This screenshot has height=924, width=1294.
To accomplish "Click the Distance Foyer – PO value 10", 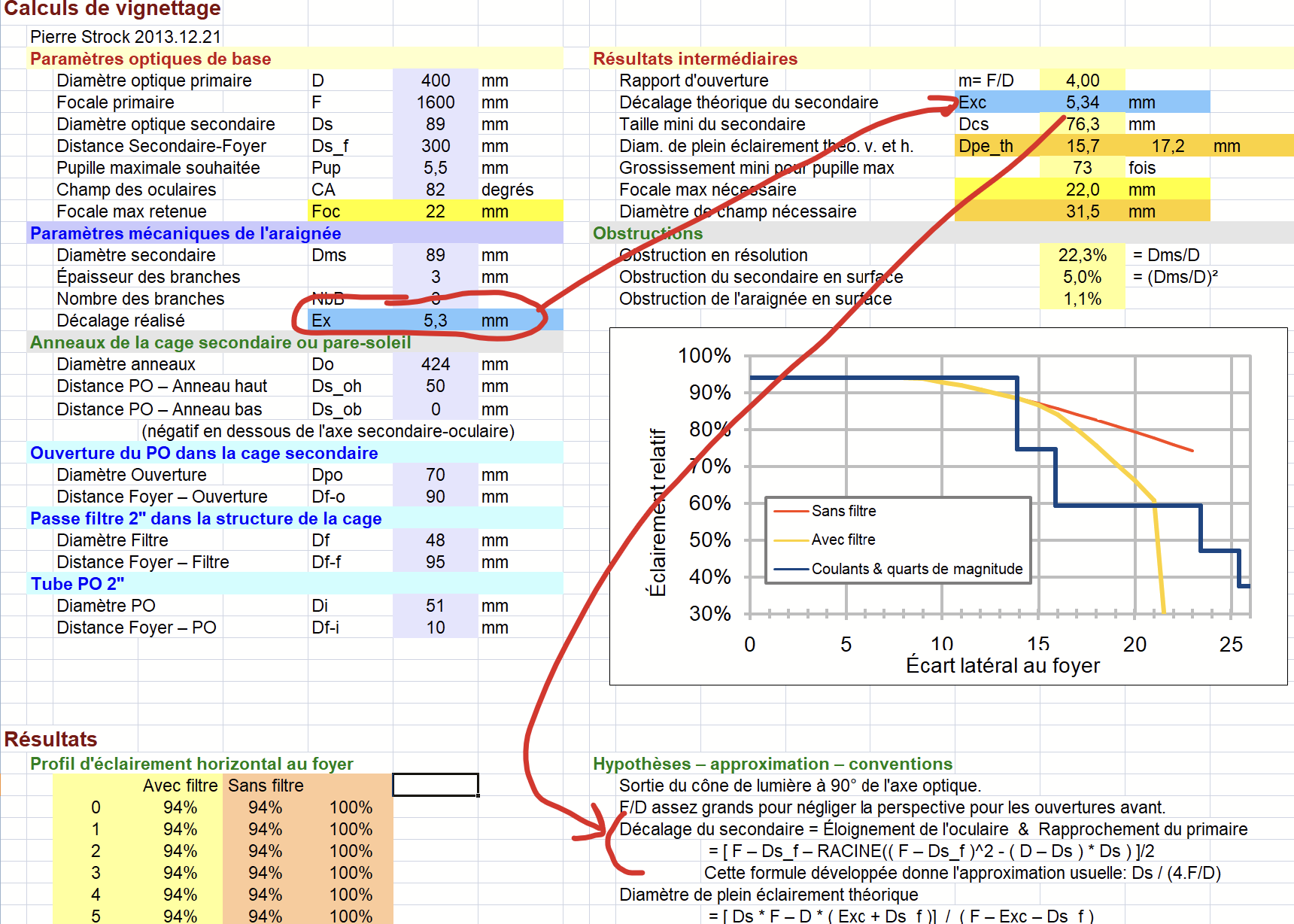I will coord(435,628).
